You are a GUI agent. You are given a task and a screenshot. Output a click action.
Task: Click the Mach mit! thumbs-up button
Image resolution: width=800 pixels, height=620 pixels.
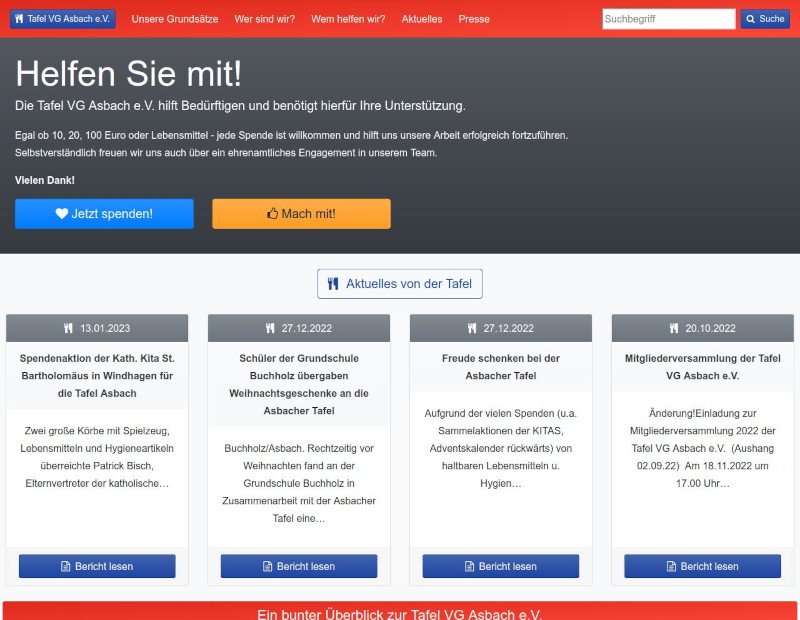[301, 213]
